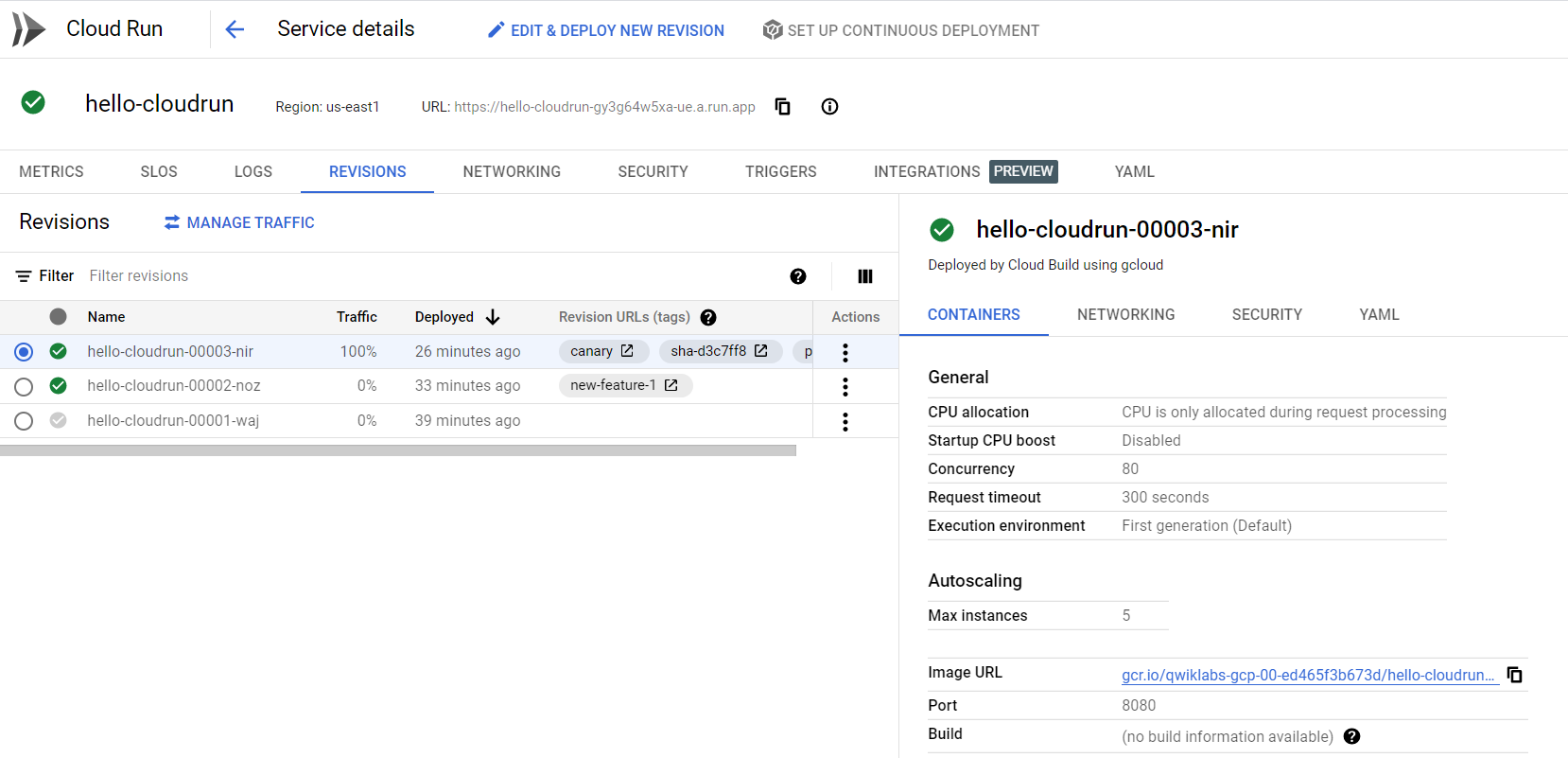Viewport: 1568px width, 758px height.
Task: Click the status column header dot
Action: pos(59,316)
